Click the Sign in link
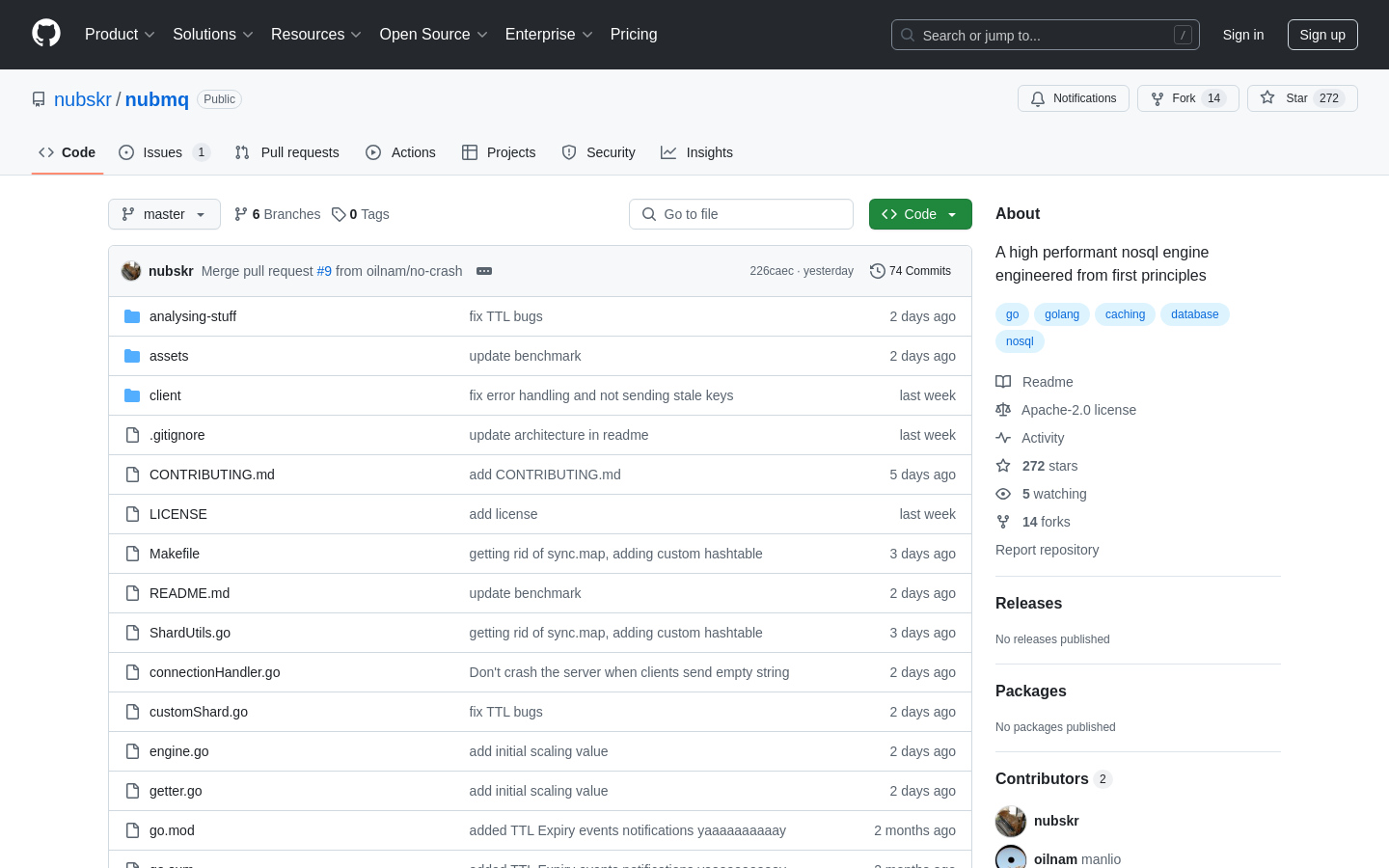This screenshot has height=868, width=1389. point(1243,35)
